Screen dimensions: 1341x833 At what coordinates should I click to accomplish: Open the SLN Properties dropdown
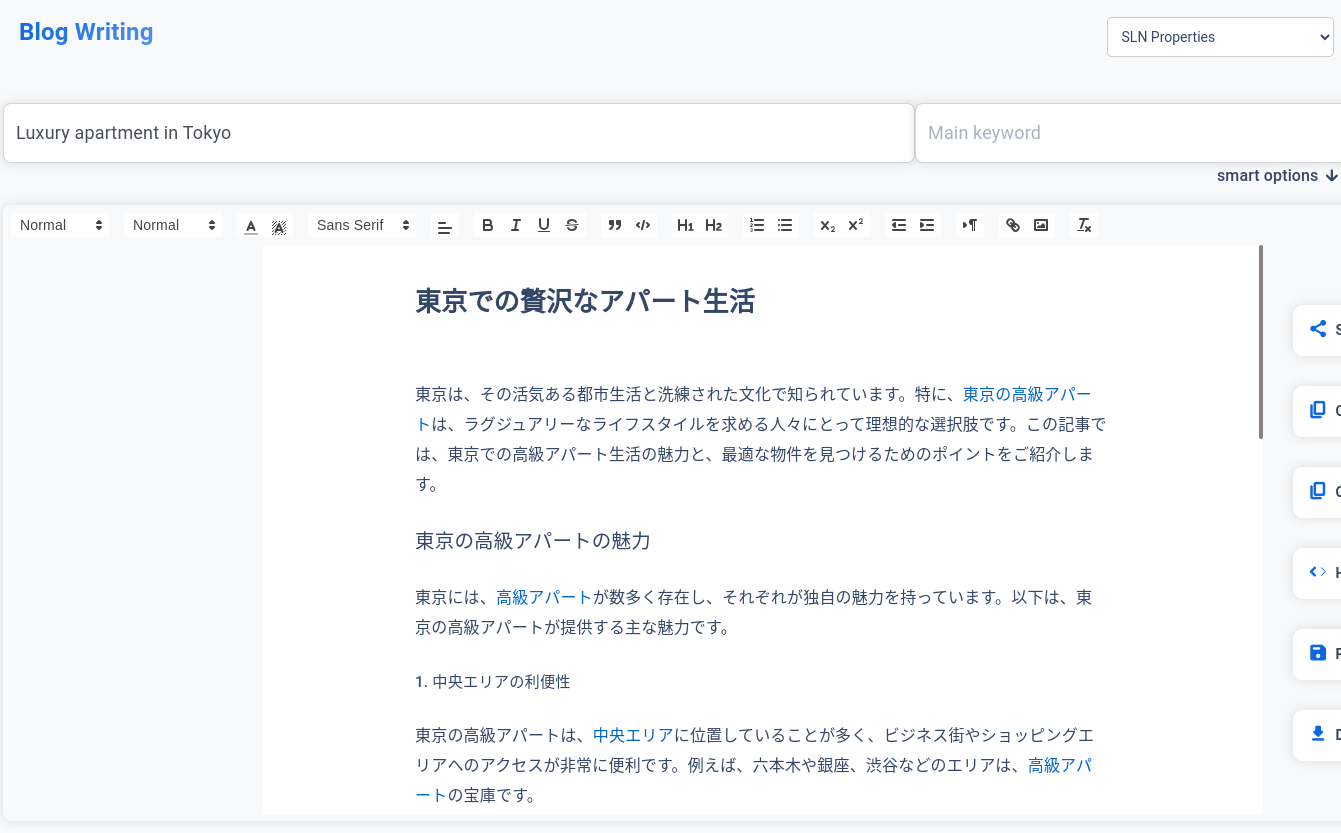(x=1220, y=37)
